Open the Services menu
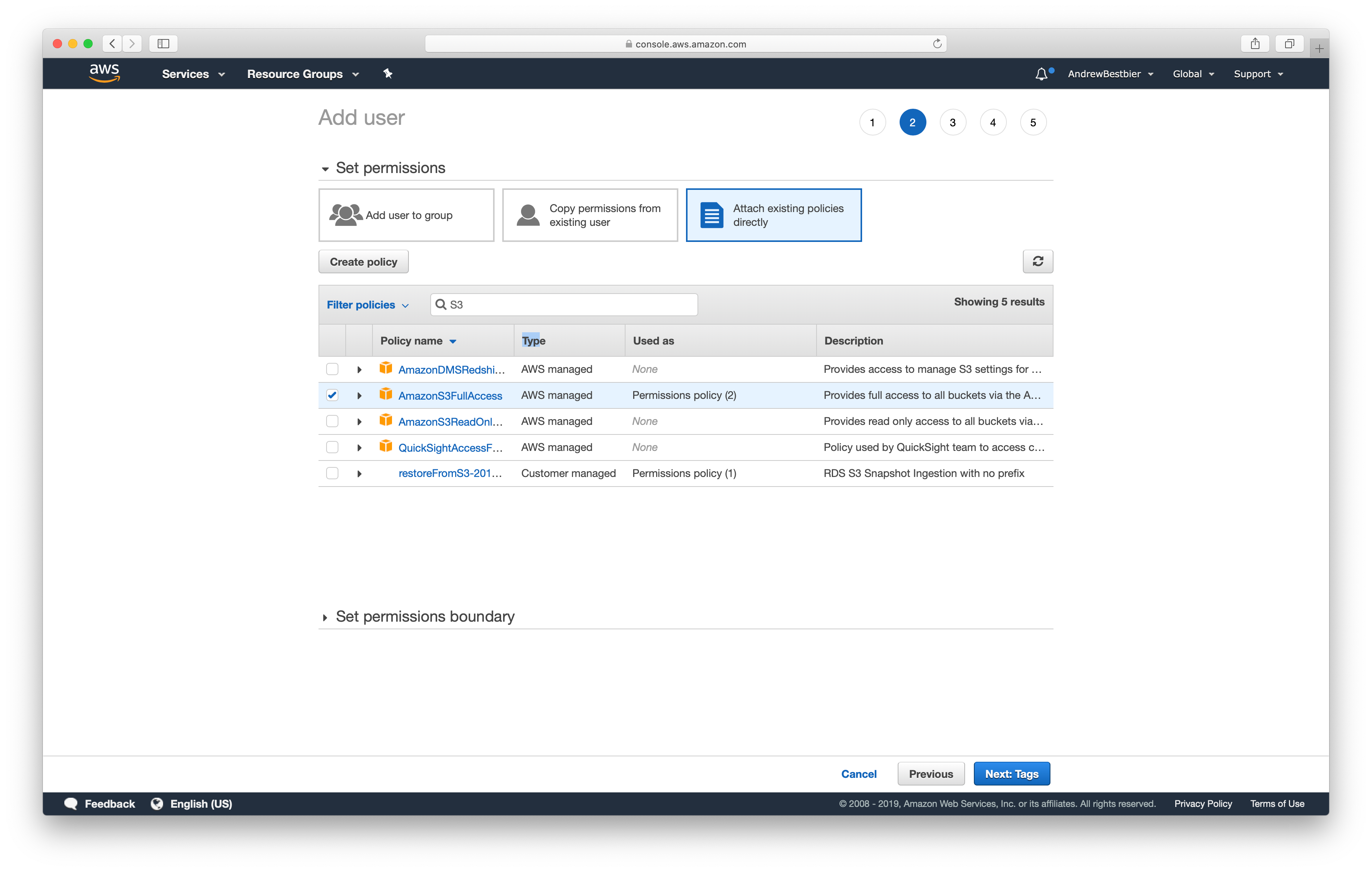The width and height of the screenshot is (1372, 872). [193, 74]
